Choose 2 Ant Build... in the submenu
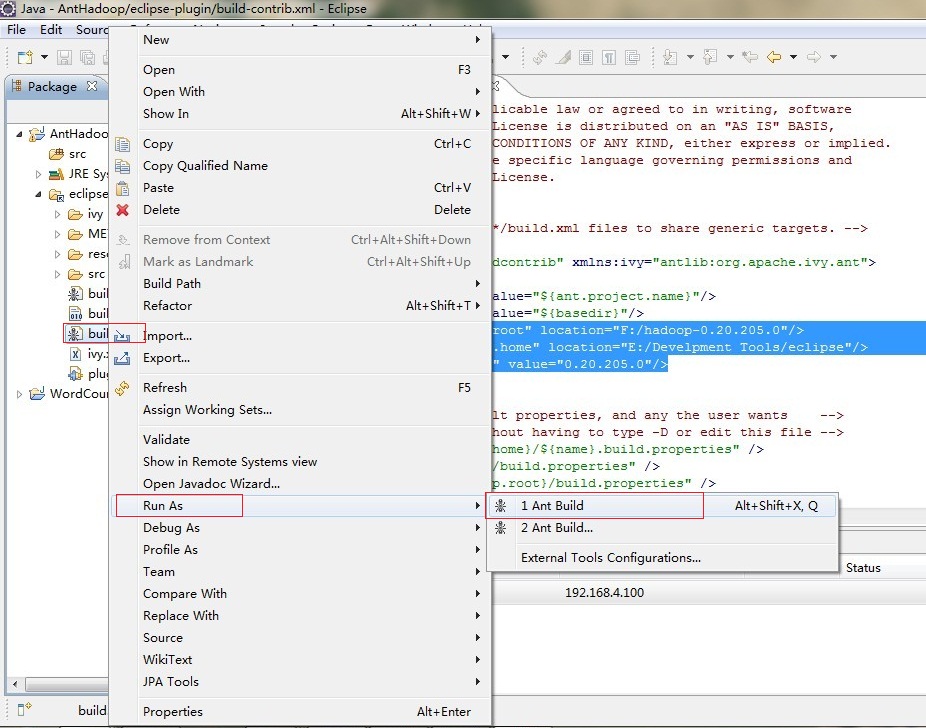This screenshot has width=926, height=728. tap(661, 528)
